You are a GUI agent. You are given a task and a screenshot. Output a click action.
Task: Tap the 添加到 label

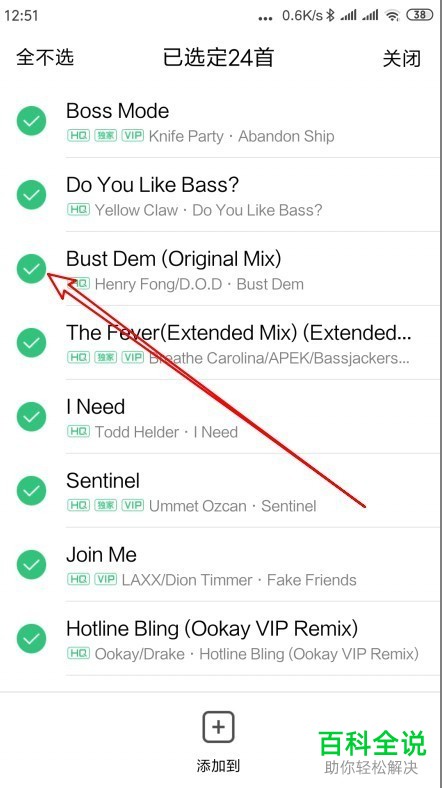click(218, 766)
